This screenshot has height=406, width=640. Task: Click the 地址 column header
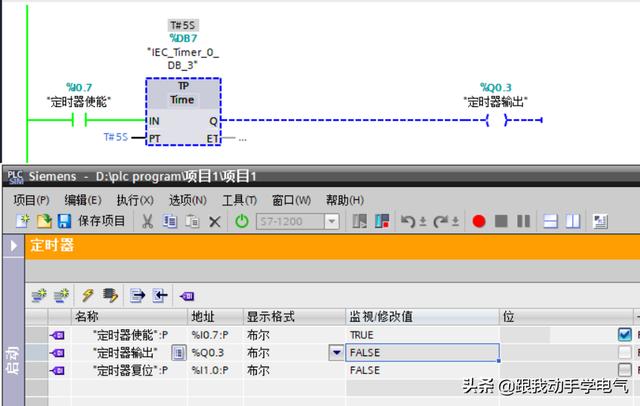point(216,317)
